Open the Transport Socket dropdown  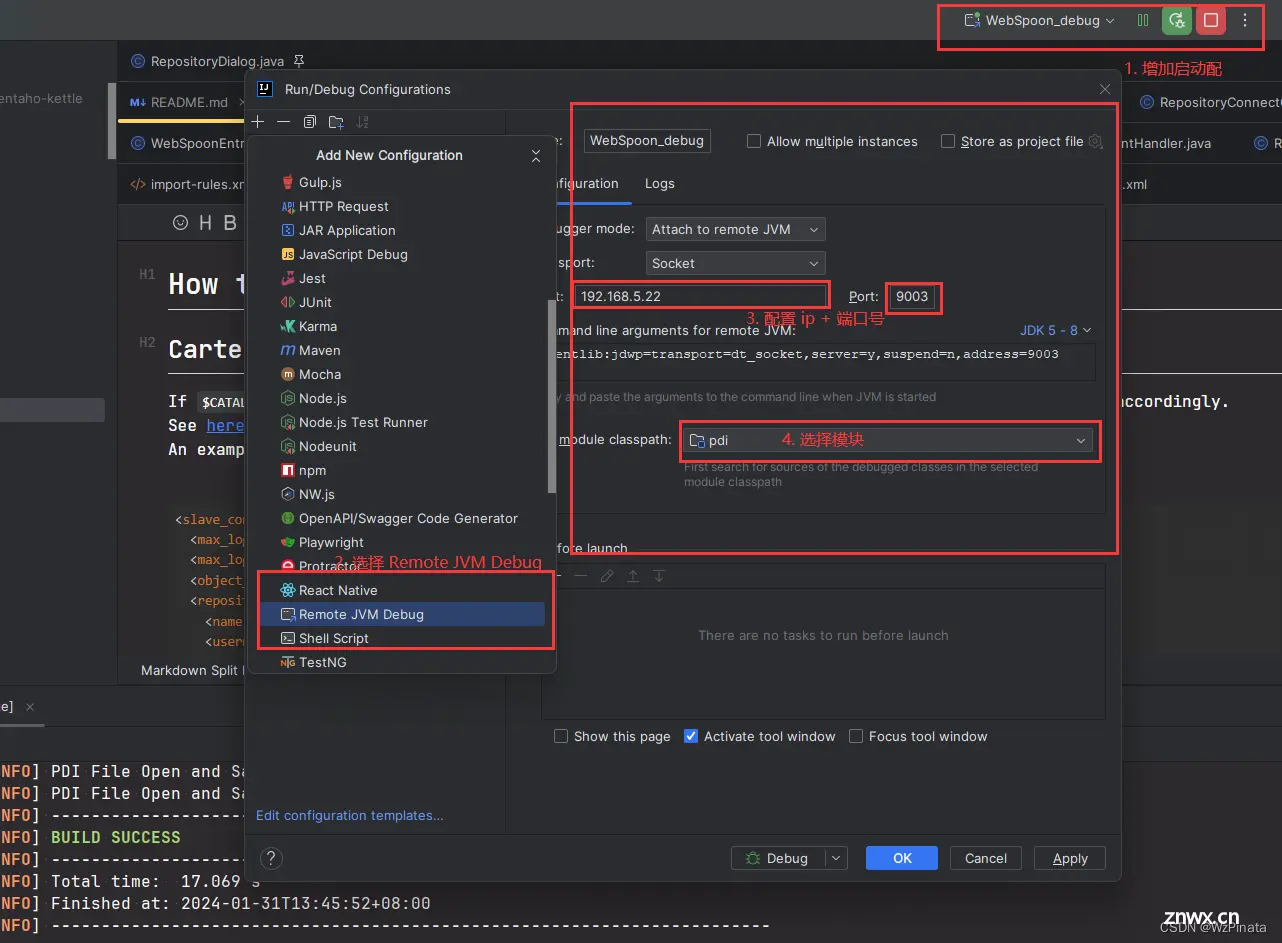[735, 263]
